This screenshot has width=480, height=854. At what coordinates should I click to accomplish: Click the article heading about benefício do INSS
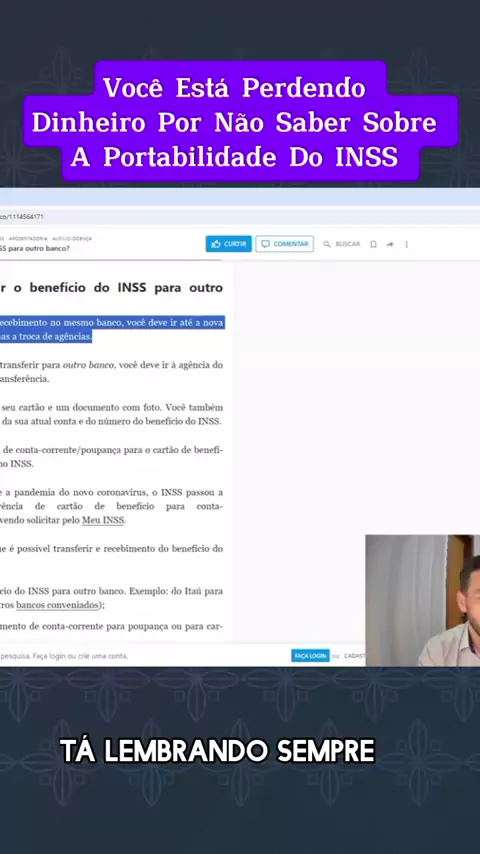coord(112,288)
